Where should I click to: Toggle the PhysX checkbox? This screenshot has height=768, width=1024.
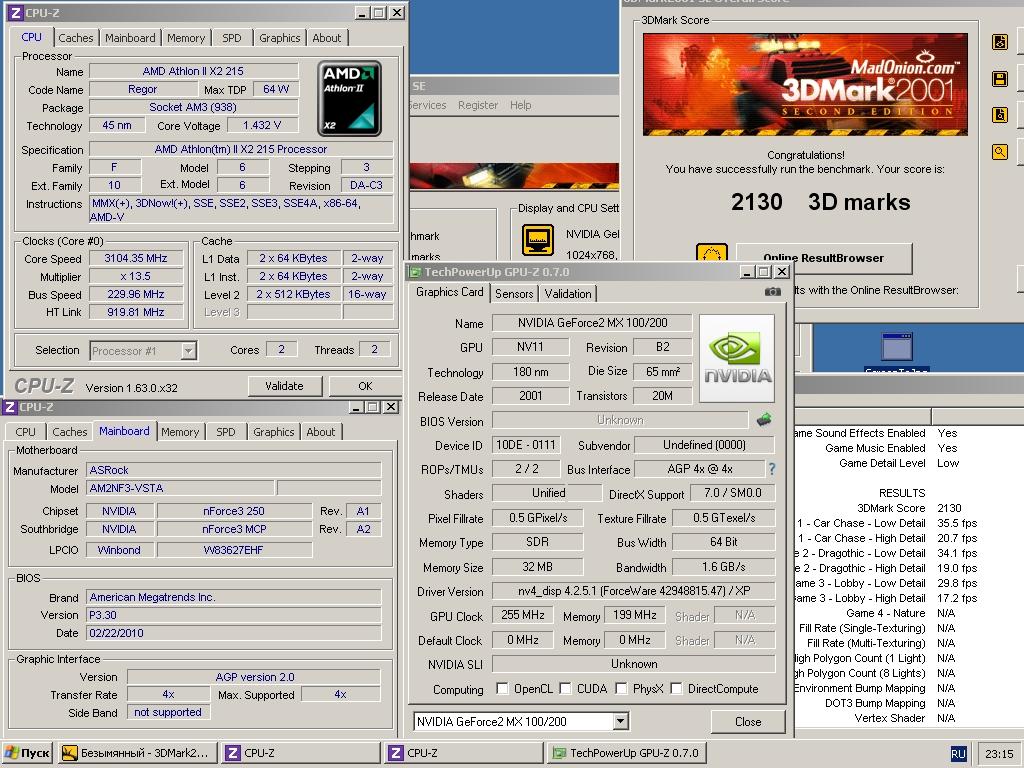click(x=621, y=688)
